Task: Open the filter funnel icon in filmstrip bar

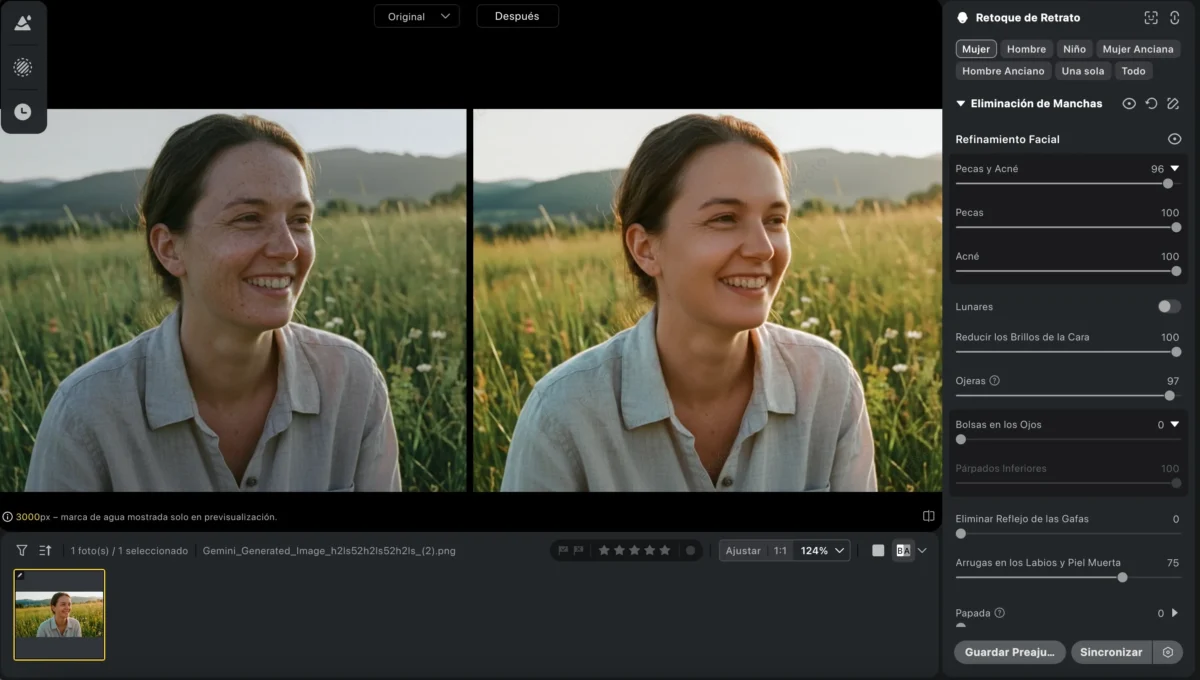Action: tap(22, 550)
